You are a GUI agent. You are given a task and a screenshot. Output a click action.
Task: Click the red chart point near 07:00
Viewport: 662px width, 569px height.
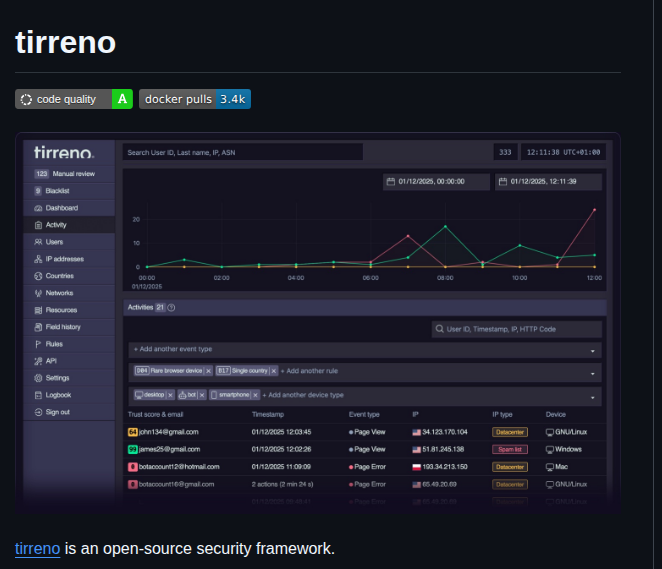(408, 236)
